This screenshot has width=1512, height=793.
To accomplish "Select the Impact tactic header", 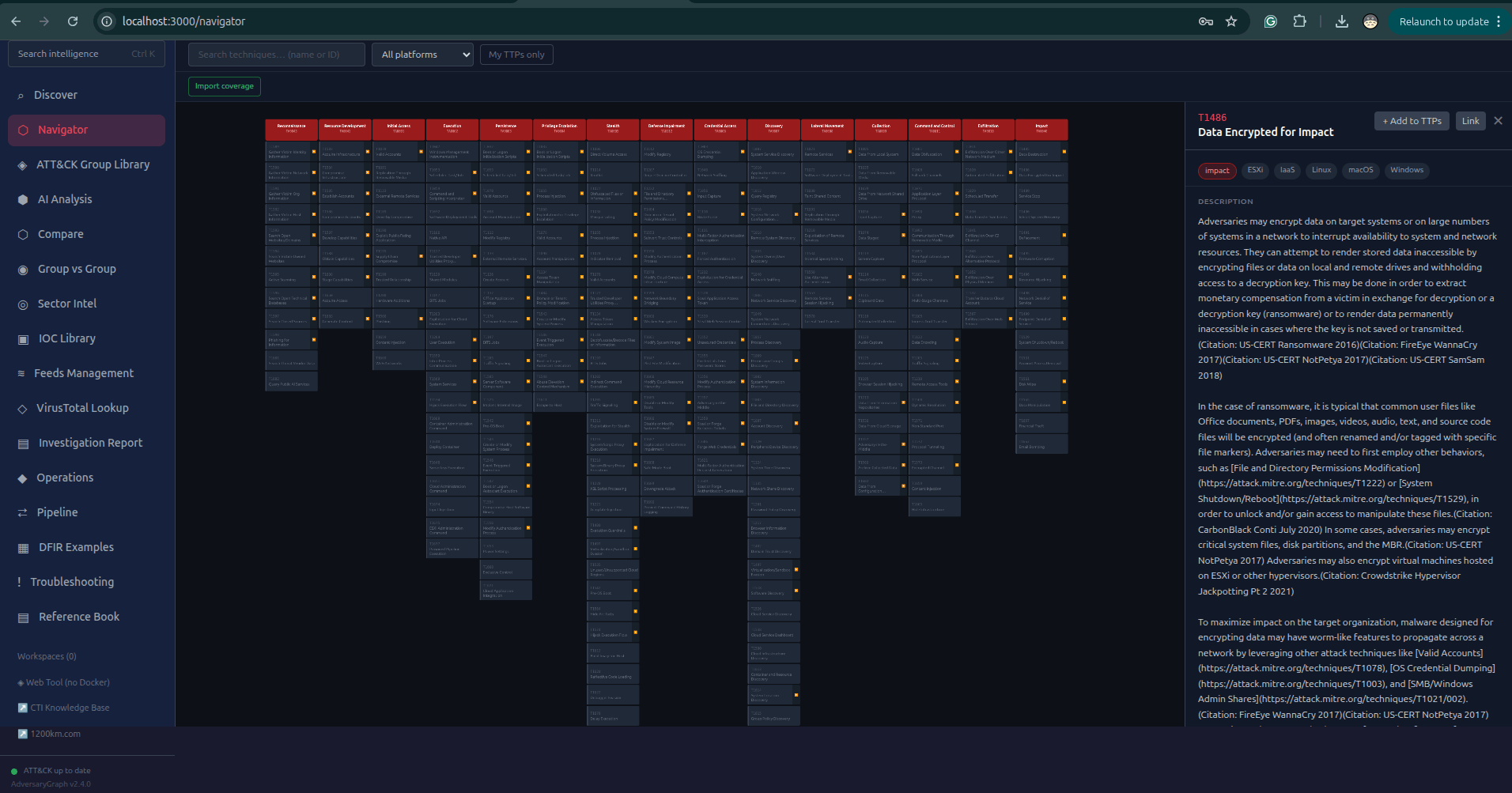I will point(1041,130).
